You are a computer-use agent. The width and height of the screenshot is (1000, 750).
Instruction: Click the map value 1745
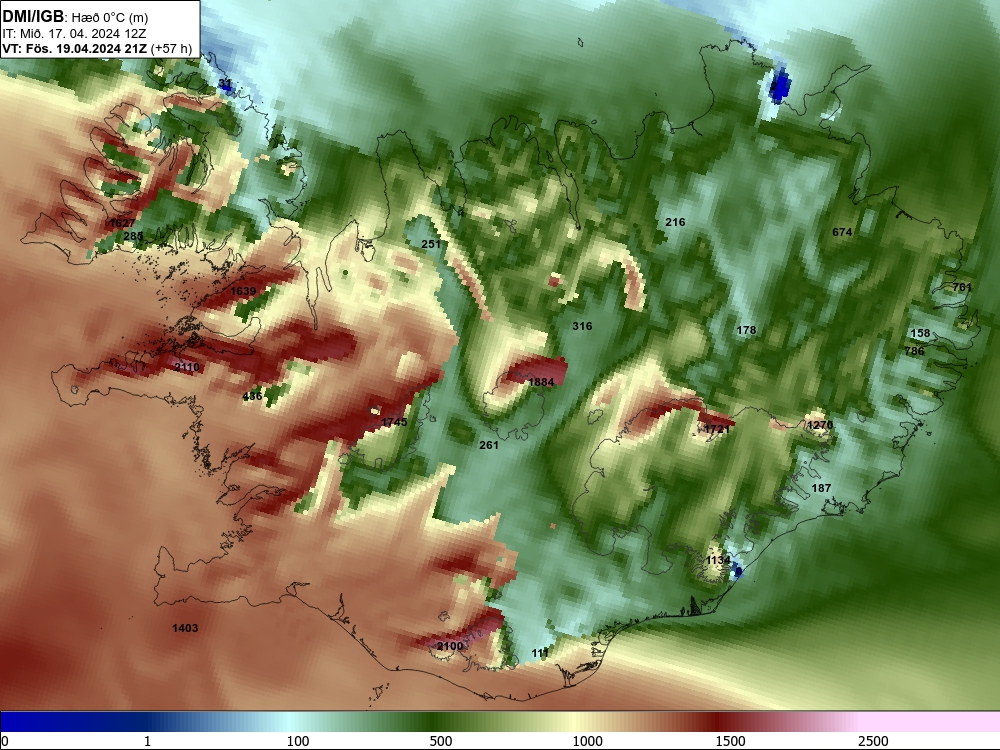coord(394,422)
